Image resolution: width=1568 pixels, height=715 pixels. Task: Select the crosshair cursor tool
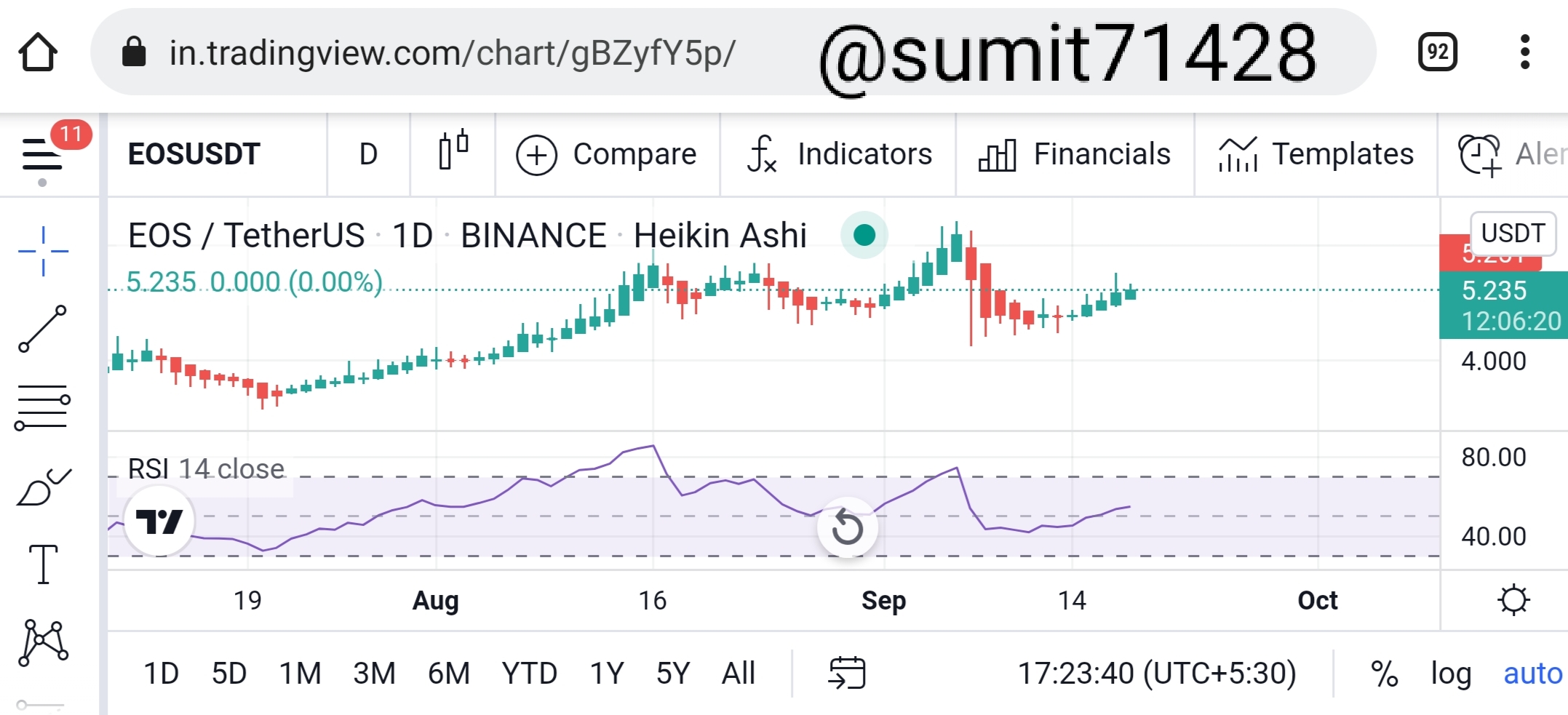tap(44, 252)
